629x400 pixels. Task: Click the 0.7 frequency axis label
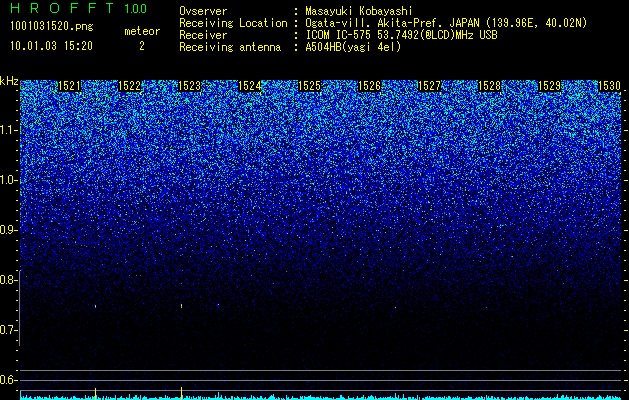coord(8,330)
